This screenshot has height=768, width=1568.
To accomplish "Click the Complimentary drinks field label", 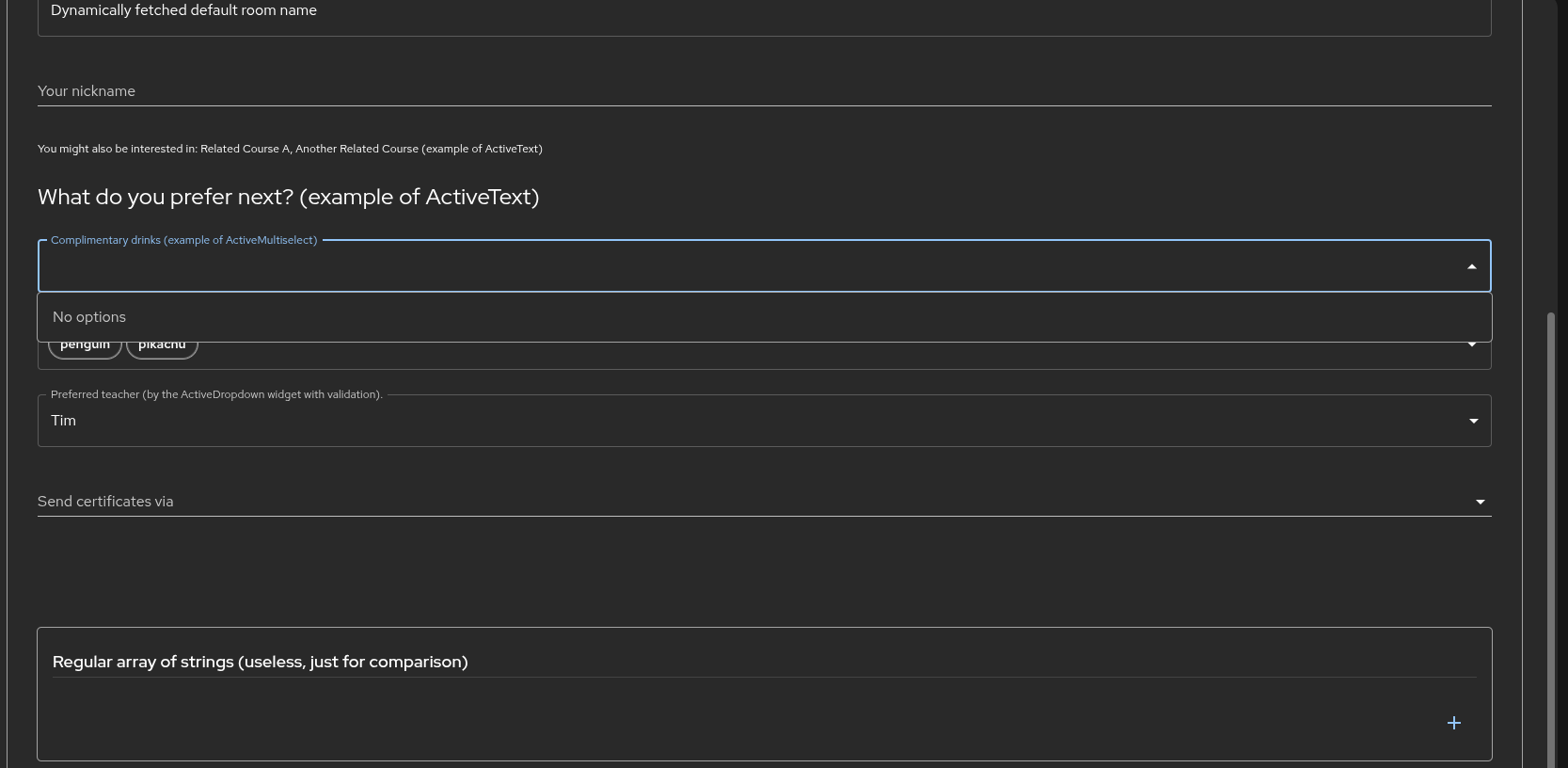I will 183,240.
